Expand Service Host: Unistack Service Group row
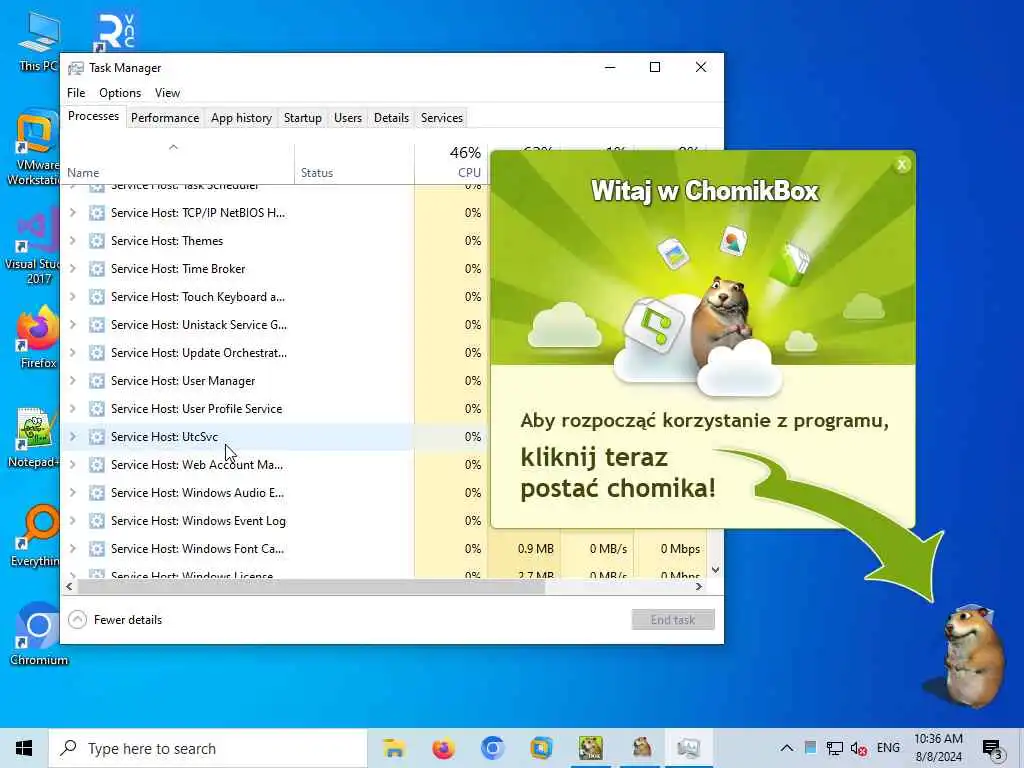 [72, 325]
